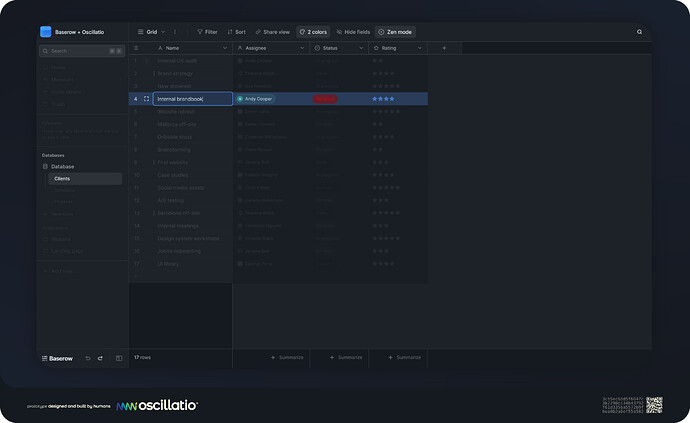This screenshot has height=423, width=690.
Task: Click the row-count column header icon
Action: point(136,48)
